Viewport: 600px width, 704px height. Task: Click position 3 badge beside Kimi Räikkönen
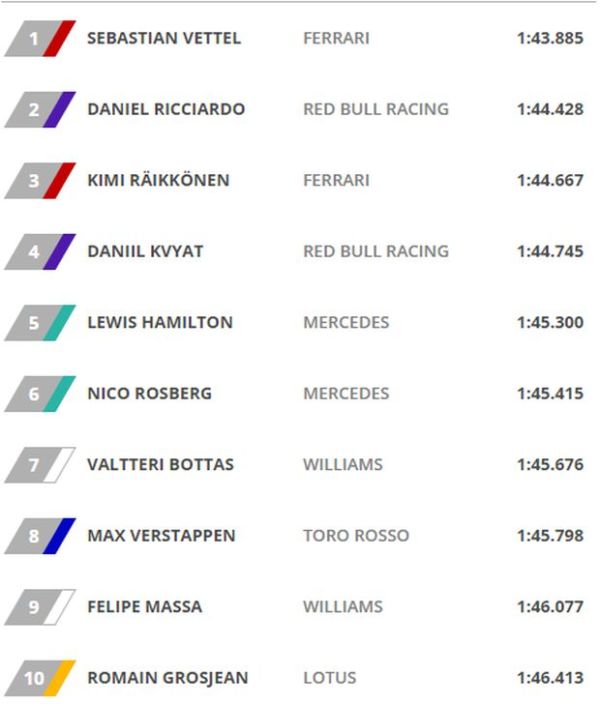click(38, 181)
